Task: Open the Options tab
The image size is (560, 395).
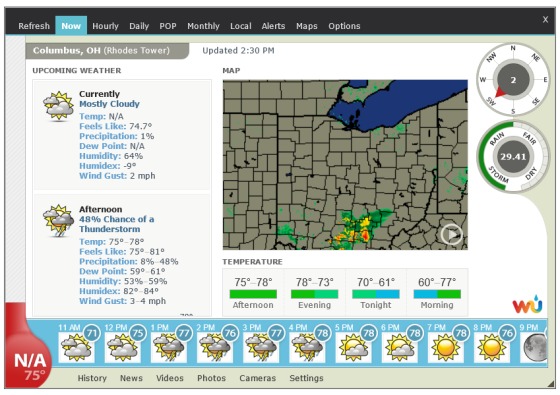Action: point(344,26)
